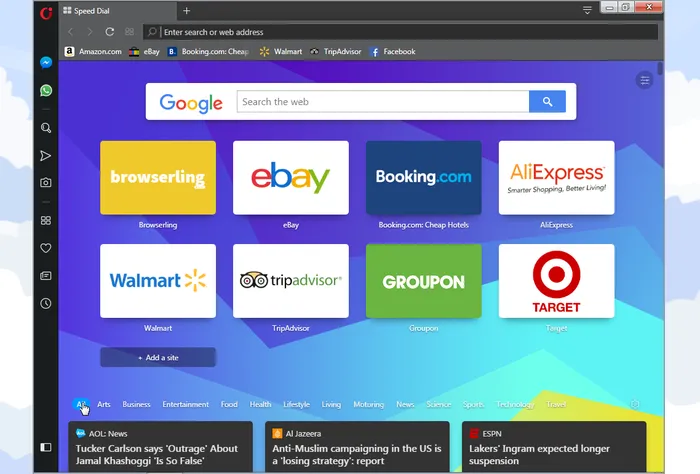Select the Science news category
700x474 pixels.
[x=438, y=404]
